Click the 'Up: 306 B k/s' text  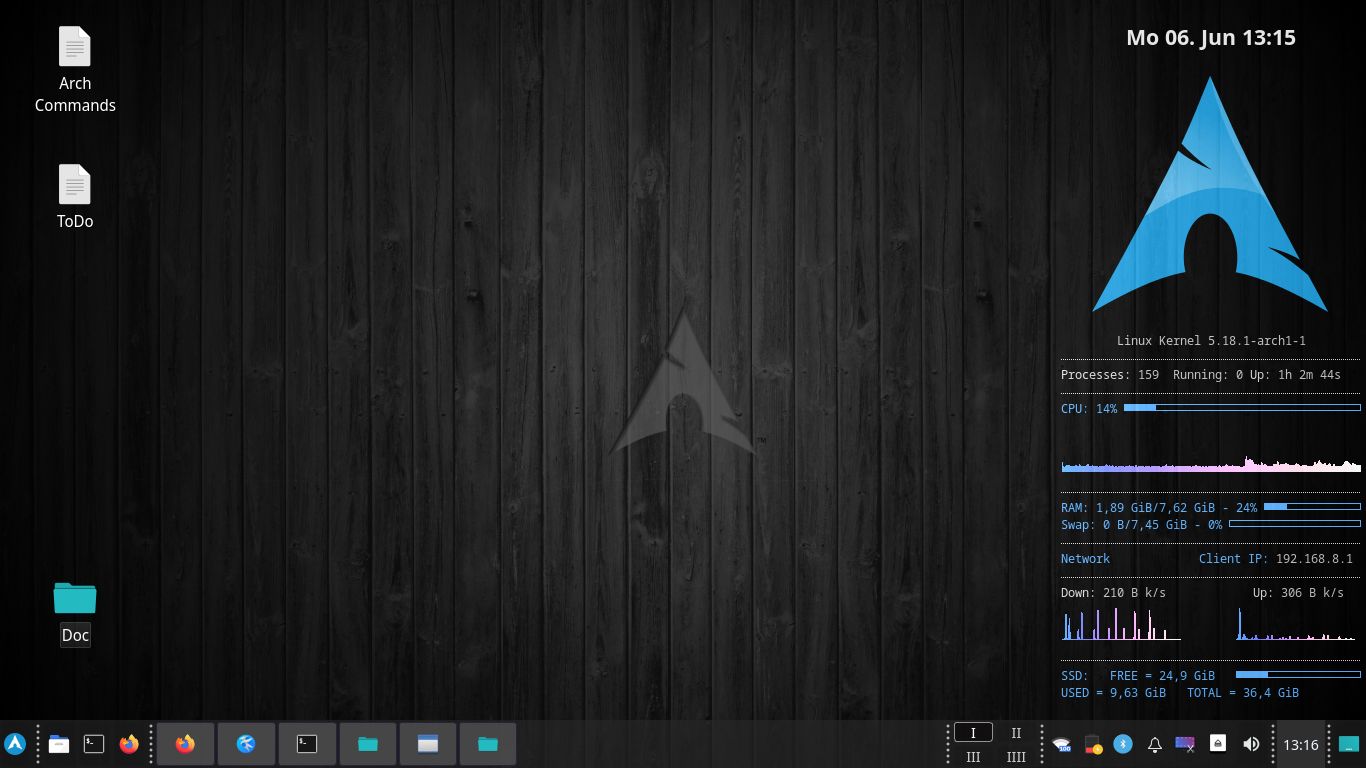tap(1298, 593)
